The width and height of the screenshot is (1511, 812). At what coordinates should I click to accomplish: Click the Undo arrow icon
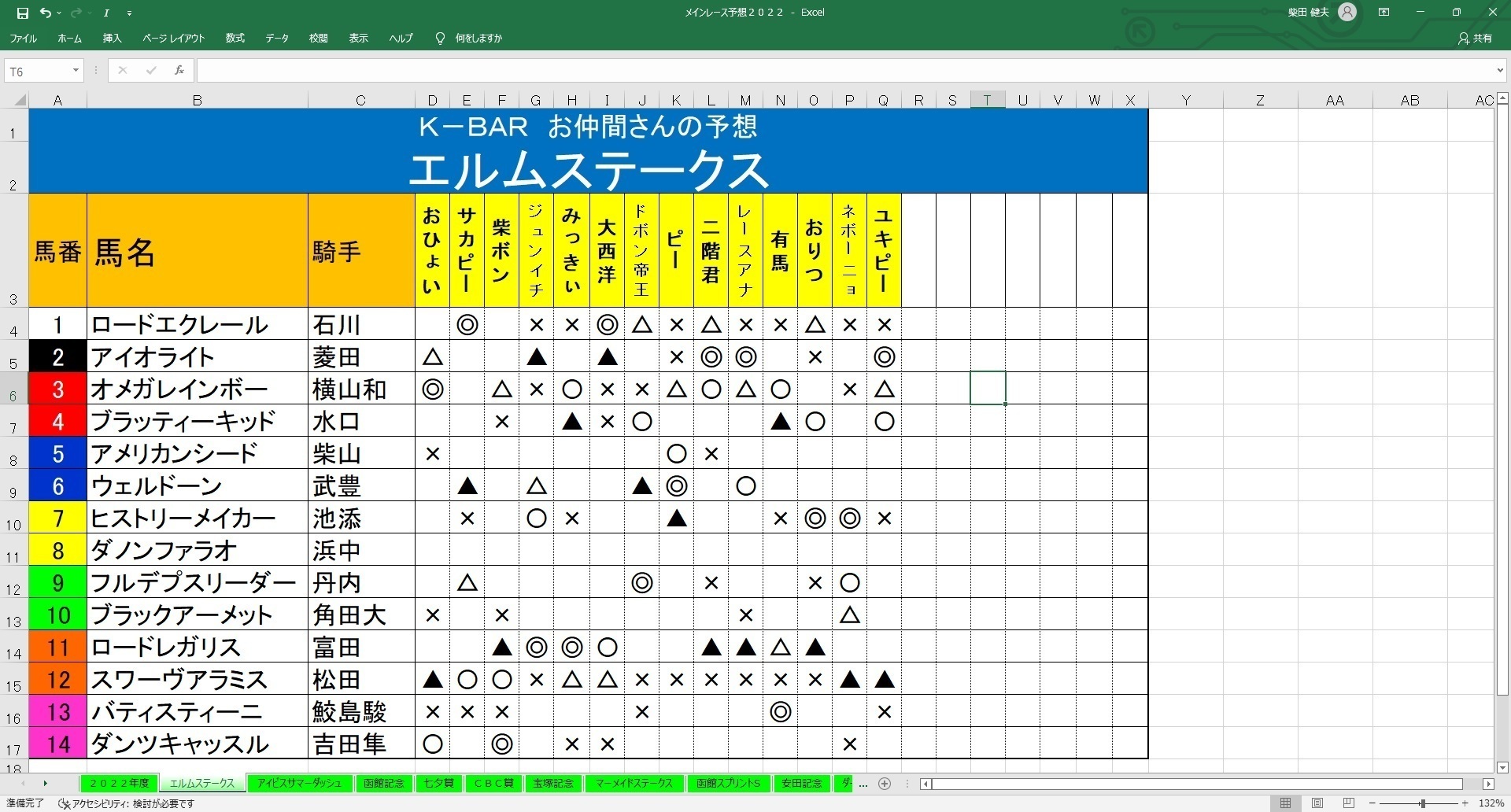(46, 13)
